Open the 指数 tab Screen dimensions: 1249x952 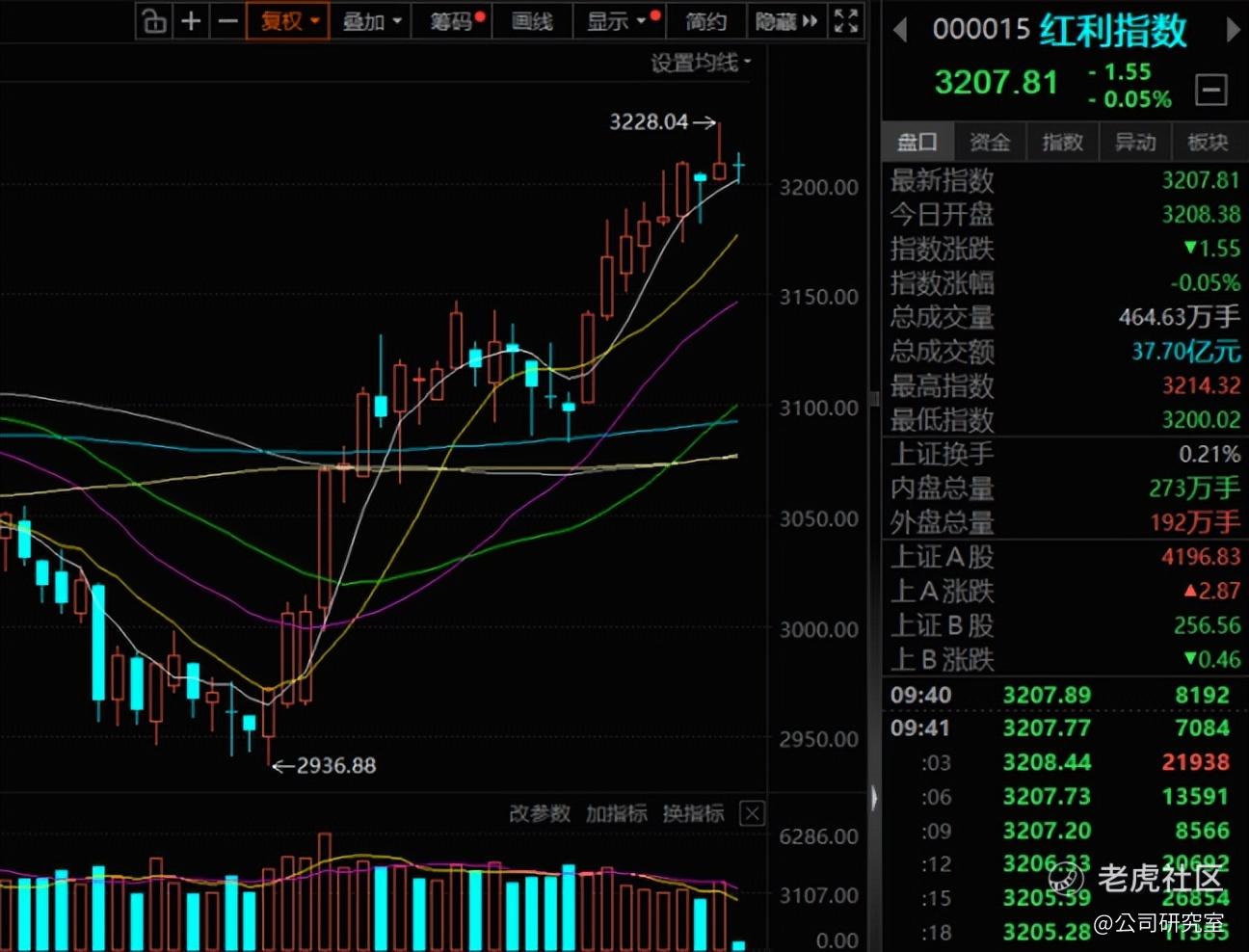1063,143
